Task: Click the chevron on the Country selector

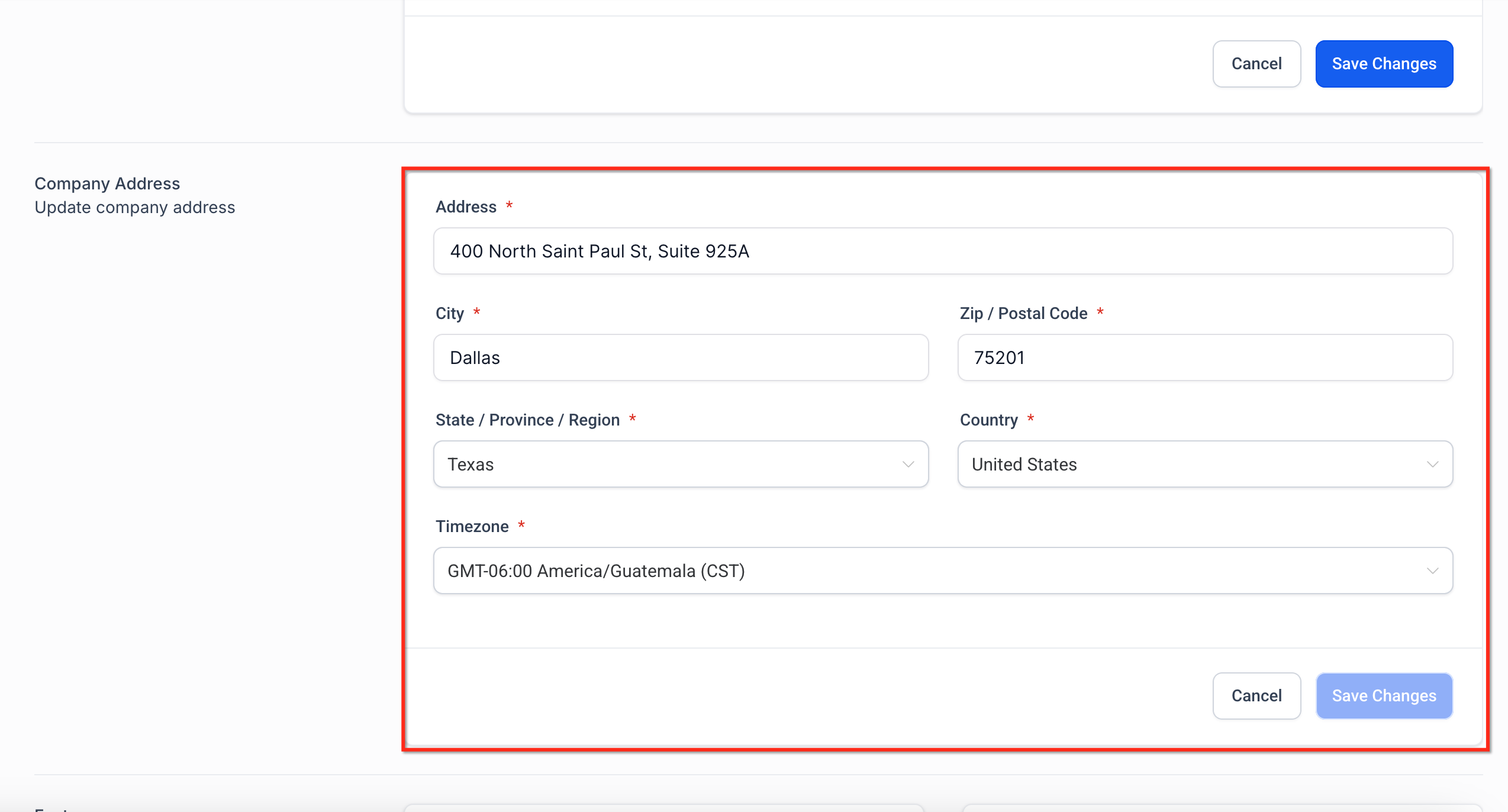Action: tap(1432, 464)
